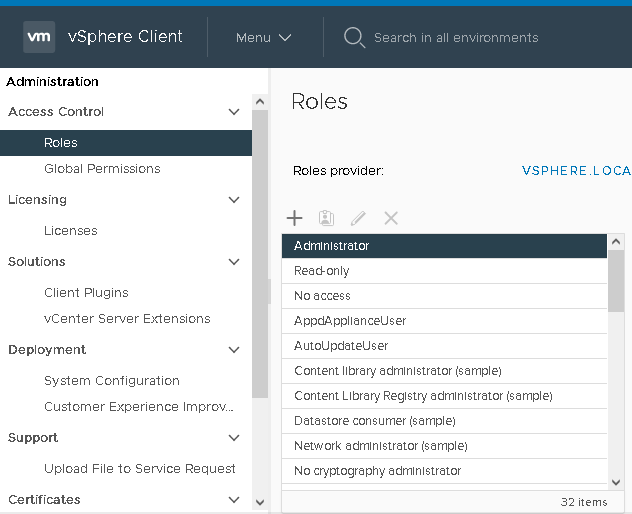Click the Search in all environments field
Viewport: 632px width, 514px height.
click(x=456, y=37)
